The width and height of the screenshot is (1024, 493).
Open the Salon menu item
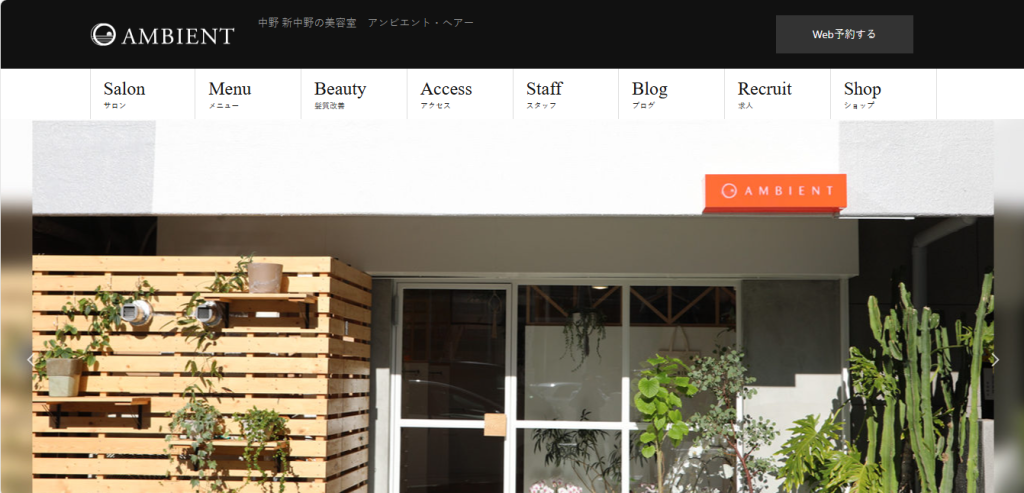tap(142, 94)
